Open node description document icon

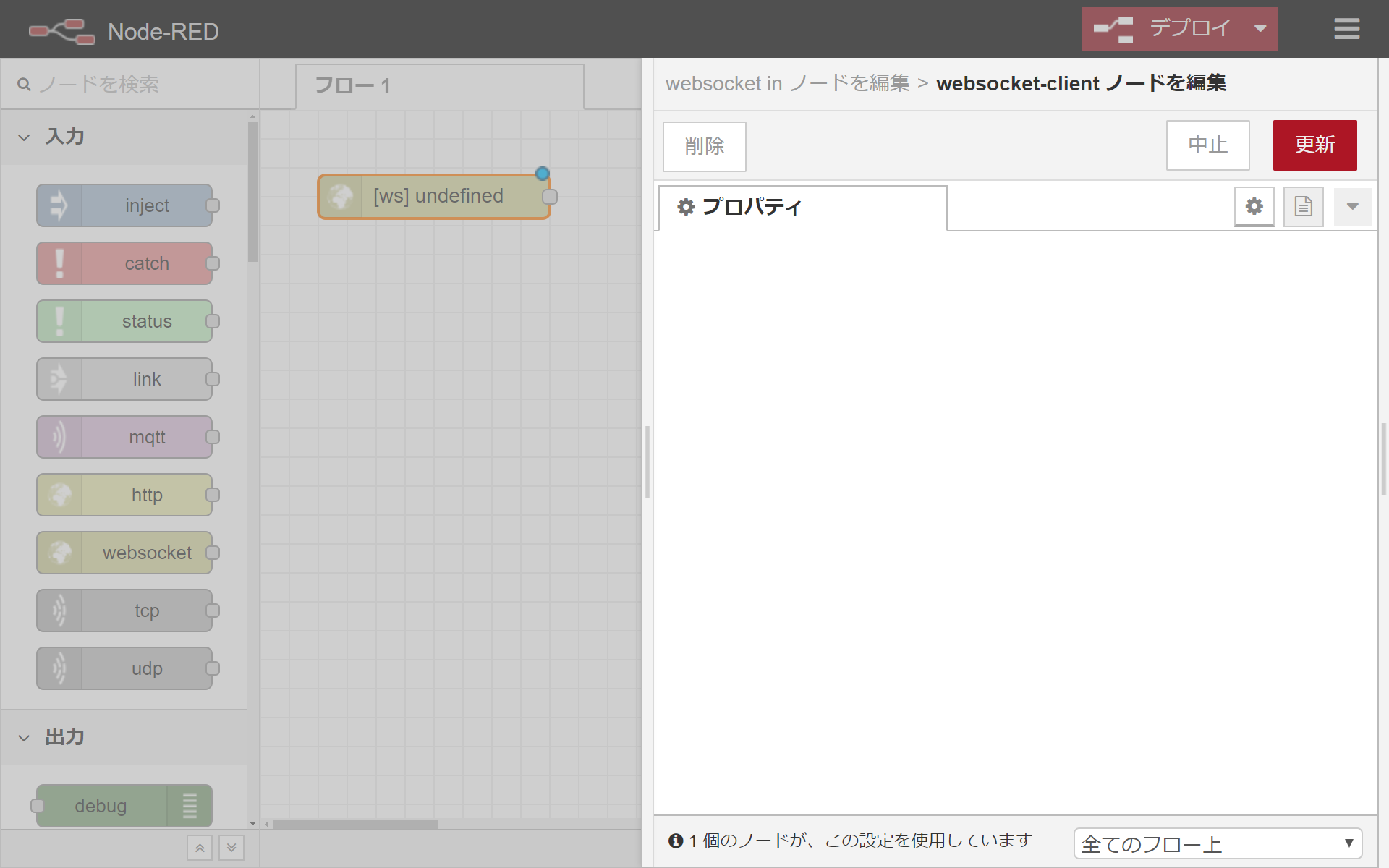click(x=1303, y=207)
